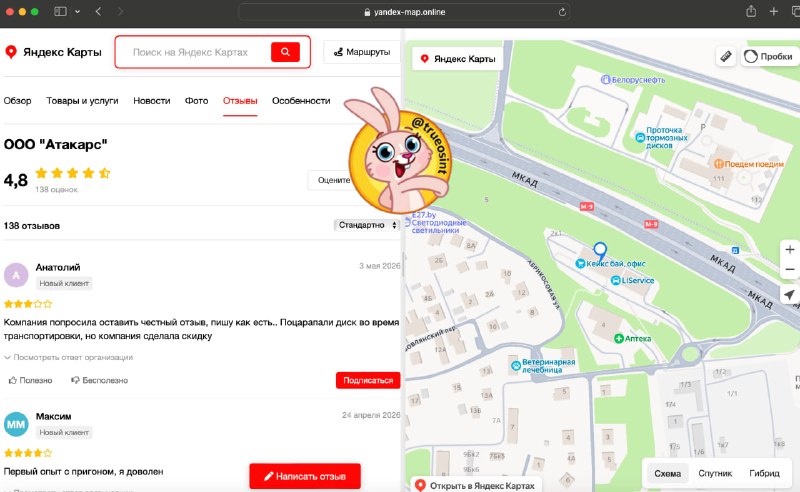Switch to the Обзор tab

17,101
